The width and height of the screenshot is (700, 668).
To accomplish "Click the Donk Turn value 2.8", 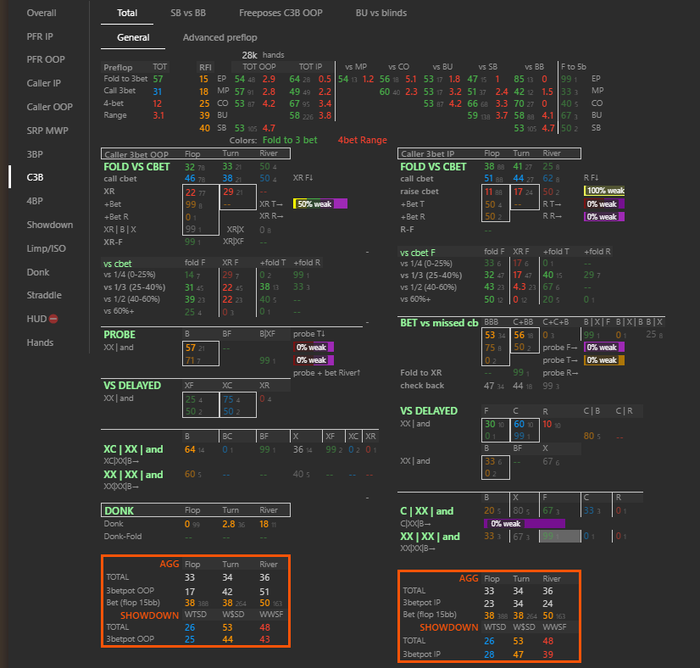I will click(x=229, y=524).
